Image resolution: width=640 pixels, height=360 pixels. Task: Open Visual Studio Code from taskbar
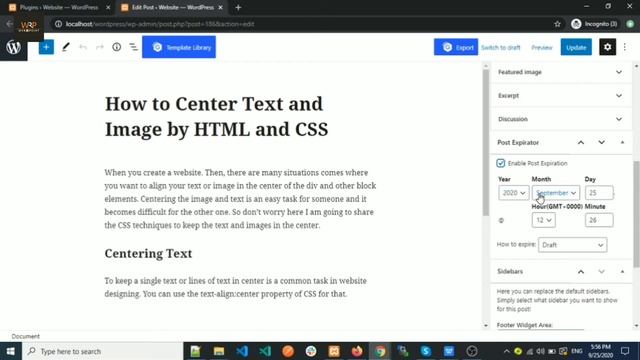(x=242, y=351)
